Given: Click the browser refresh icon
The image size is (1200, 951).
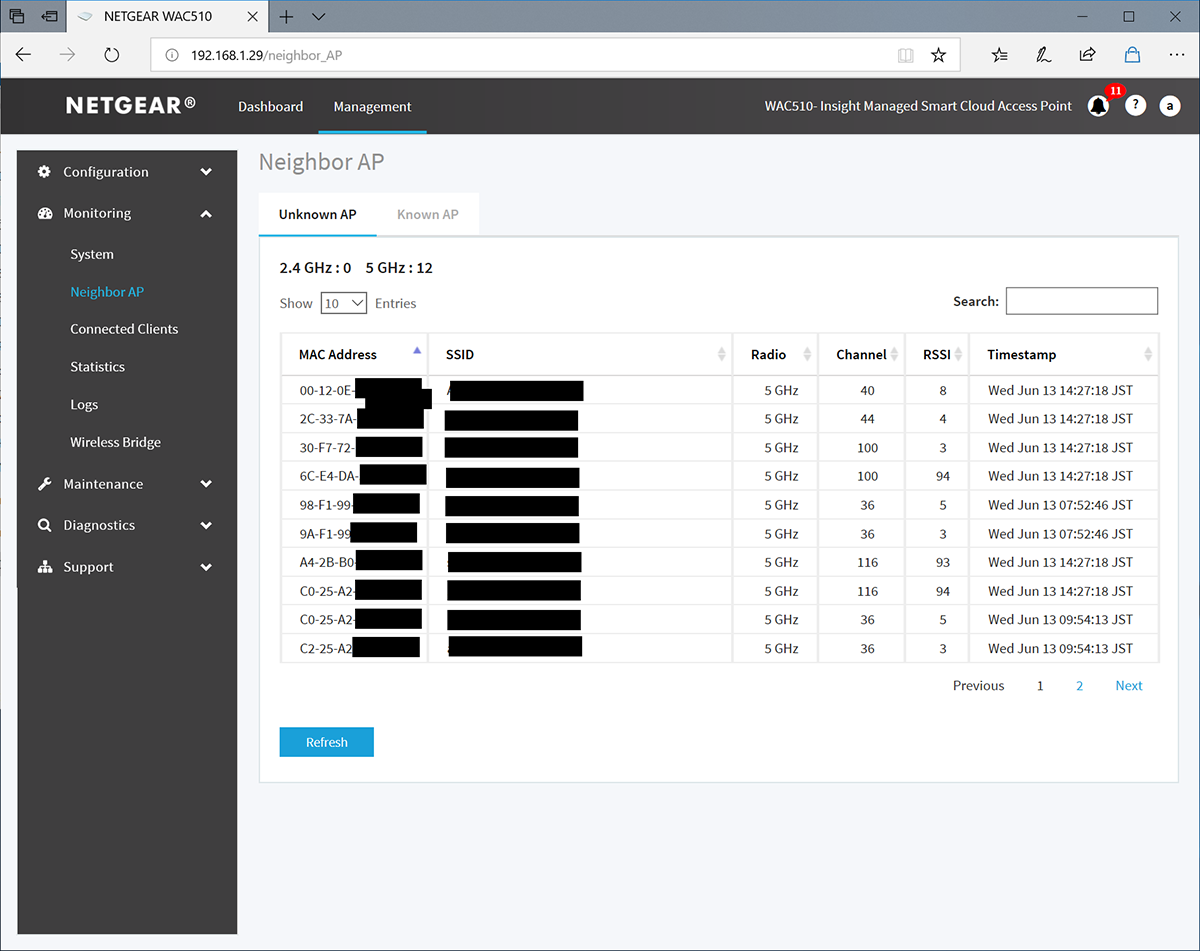Looking at the screenshot, I should point(112,56).
